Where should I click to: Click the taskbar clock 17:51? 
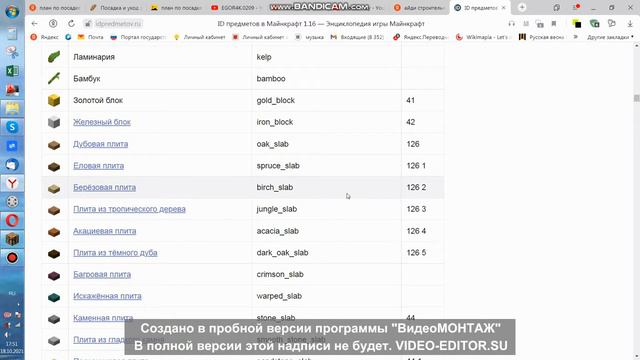[x=12, y=344]
